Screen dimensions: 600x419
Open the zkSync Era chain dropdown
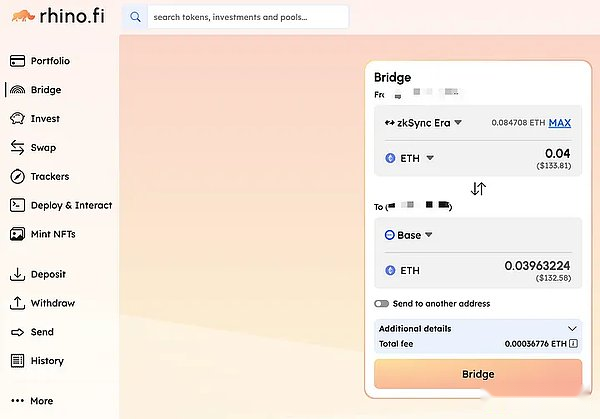click(x=423, y=123)
